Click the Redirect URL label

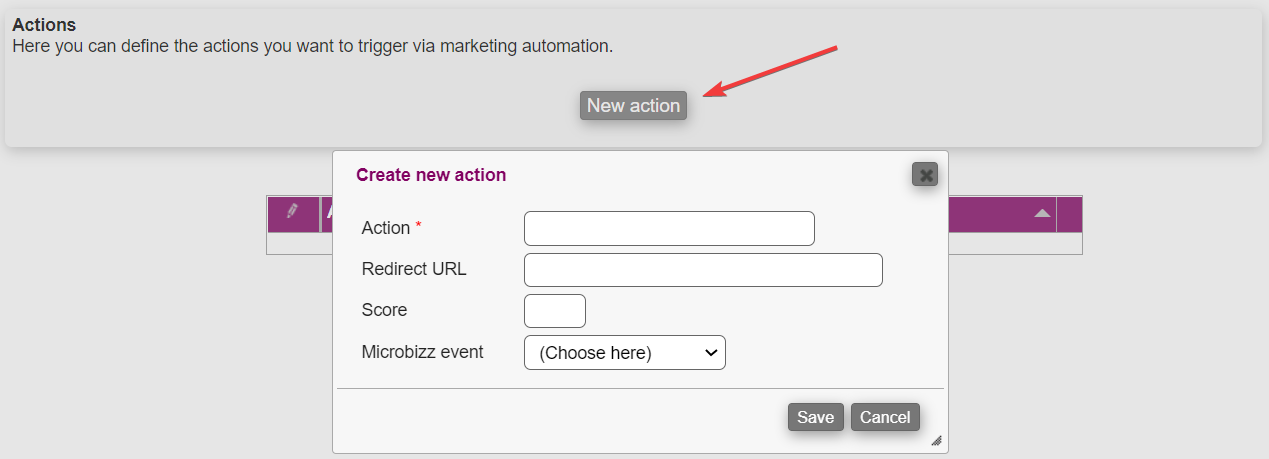[414, 269]
